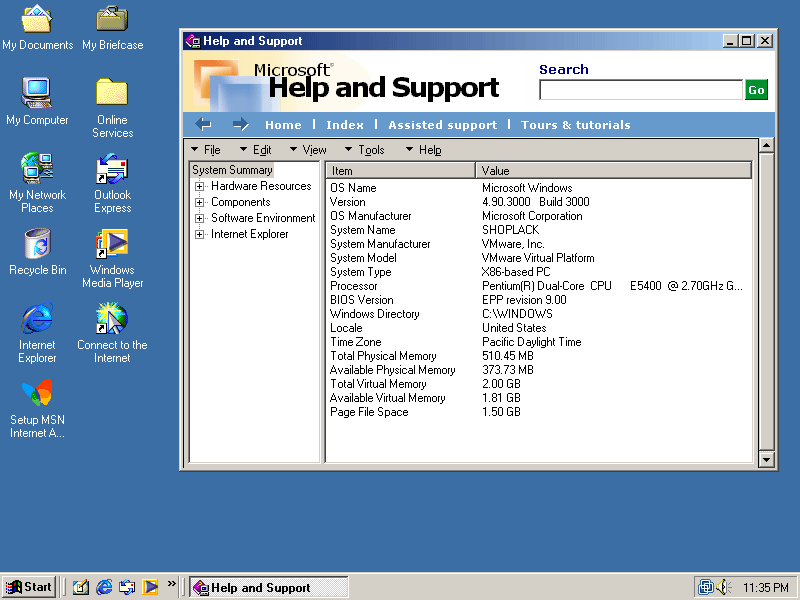This screenshot has width=800, height=600.
Task: Select Windows Media Player desktop shortcut
Action: click(112, 258)
